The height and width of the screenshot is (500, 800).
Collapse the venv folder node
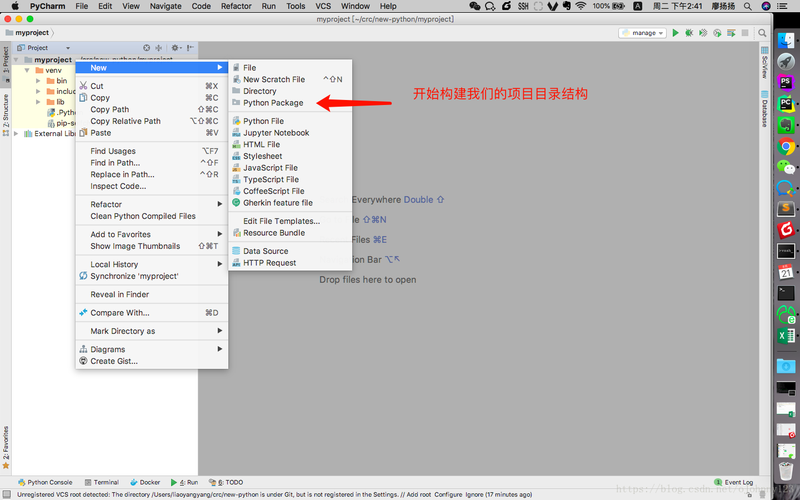27,70
